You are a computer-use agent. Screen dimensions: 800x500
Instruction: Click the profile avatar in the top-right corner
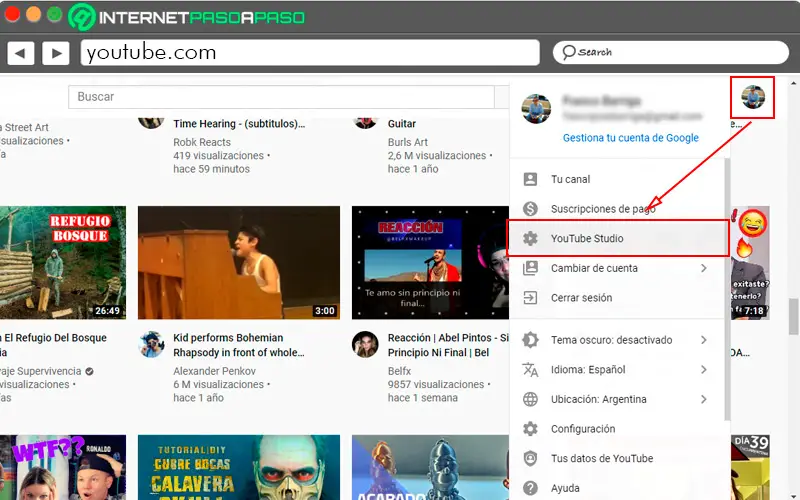click(x=753, y=97)
